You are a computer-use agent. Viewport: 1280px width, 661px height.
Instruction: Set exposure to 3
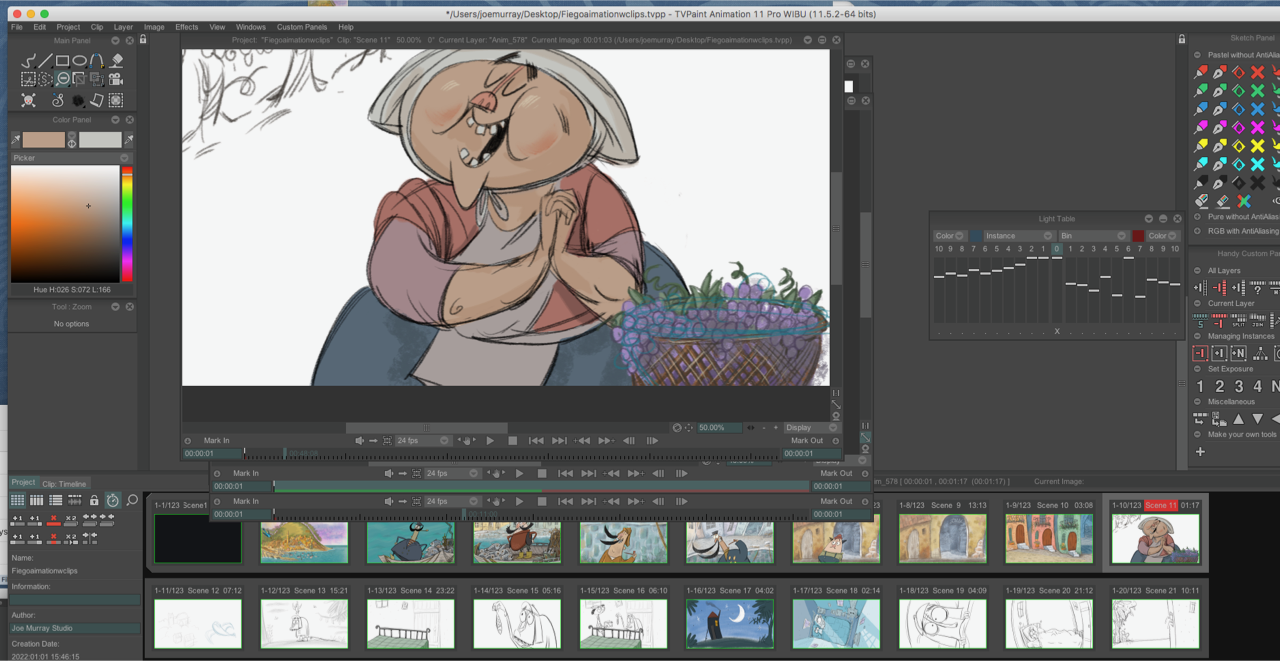coord(1239,386)
